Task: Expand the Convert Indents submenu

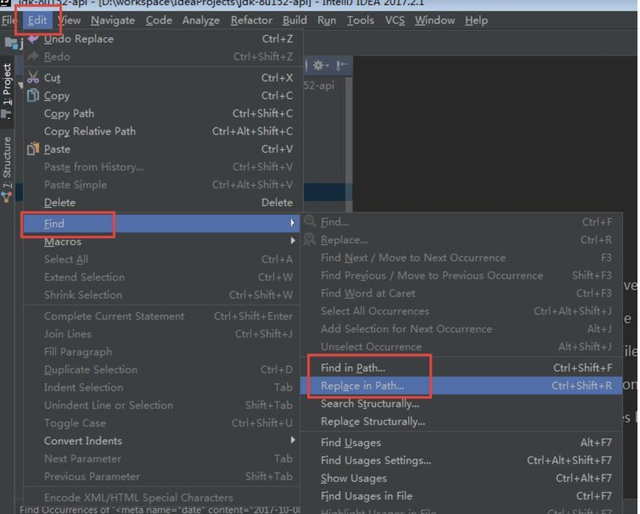Action: point(162,441)
